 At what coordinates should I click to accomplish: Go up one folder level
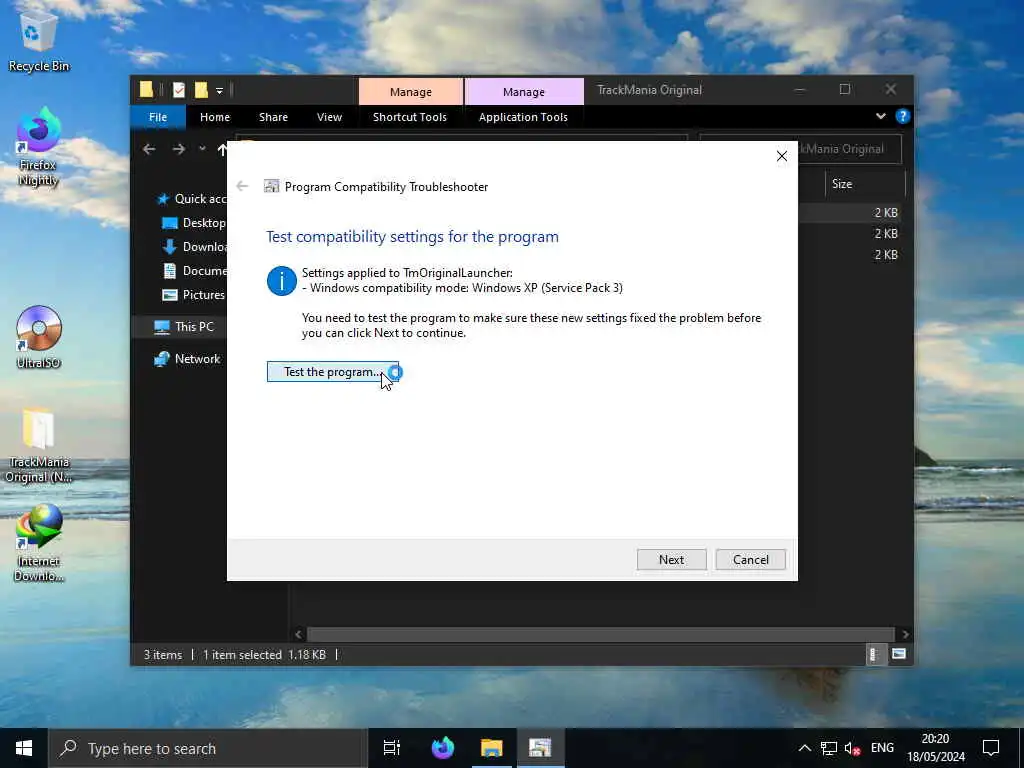click(221, 150)
